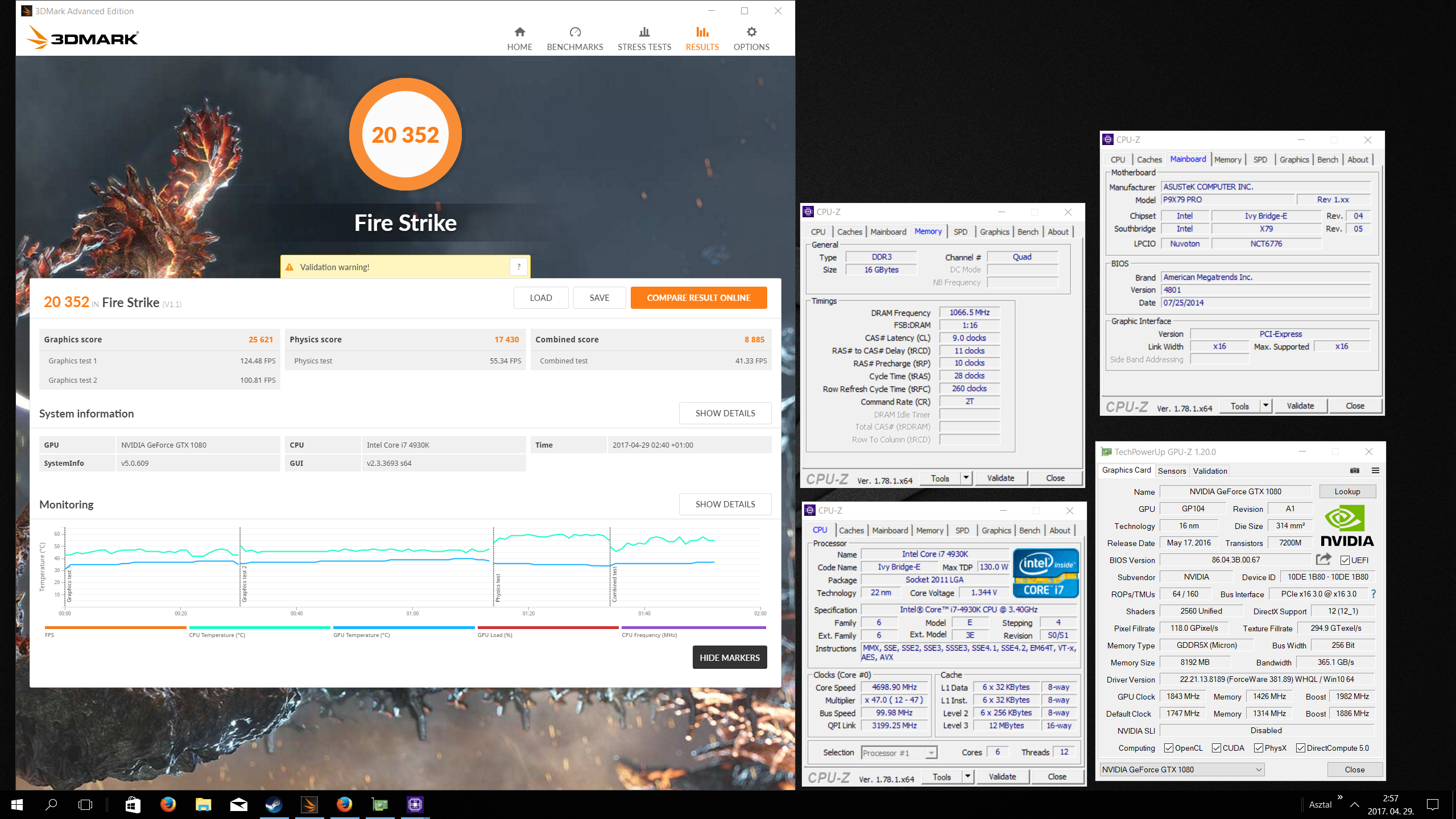This screenshot has height=819, width=1456.
Task: Click GPU-Z screenshot camera icon
Action: pyautogui.click(x=1355, y=470)
